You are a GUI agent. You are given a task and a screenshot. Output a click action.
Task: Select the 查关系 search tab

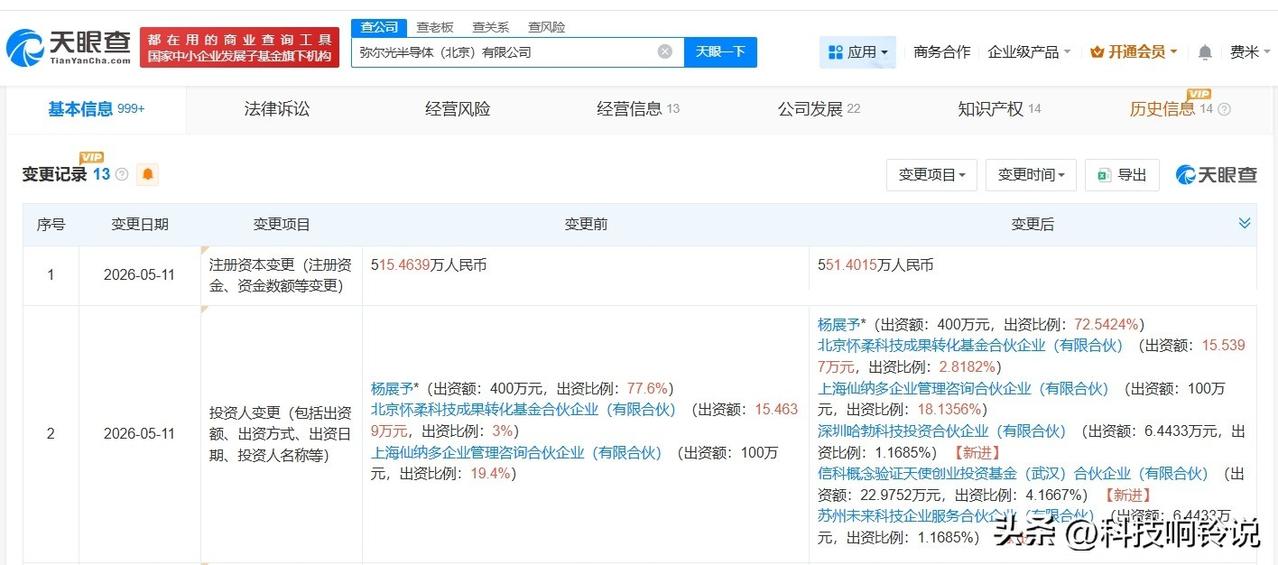(490, 27)
